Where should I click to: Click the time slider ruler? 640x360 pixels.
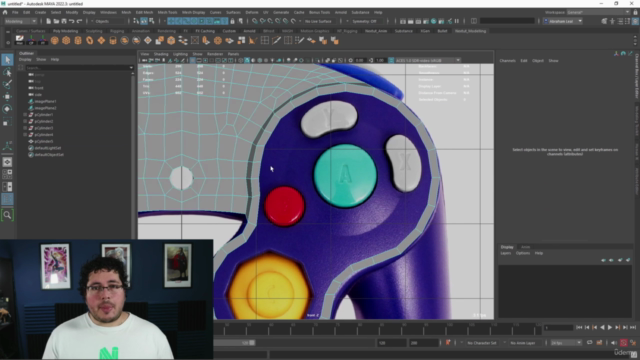point(377,328)
